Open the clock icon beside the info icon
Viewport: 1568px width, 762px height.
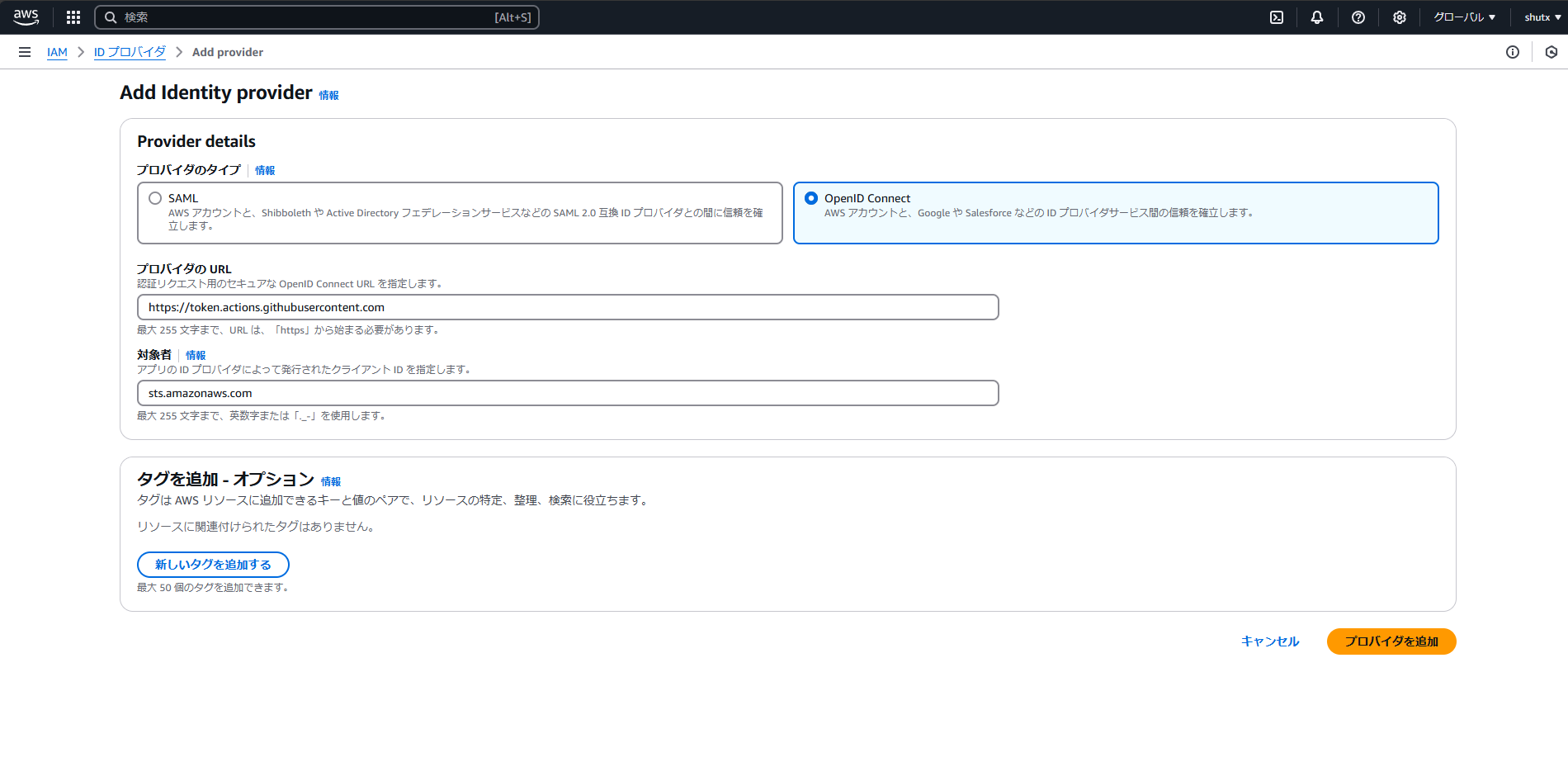point(1551,52)
